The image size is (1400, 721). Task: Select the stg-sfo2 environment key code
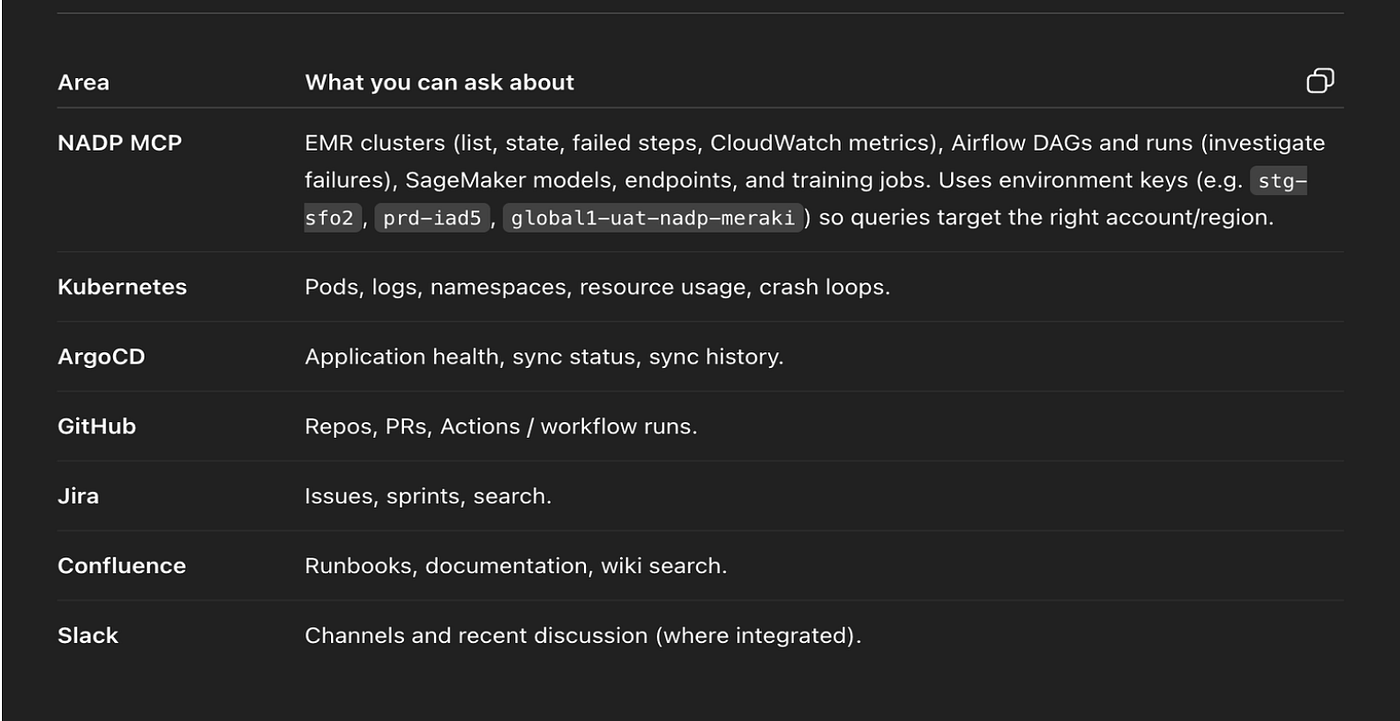coord(1278,181)
